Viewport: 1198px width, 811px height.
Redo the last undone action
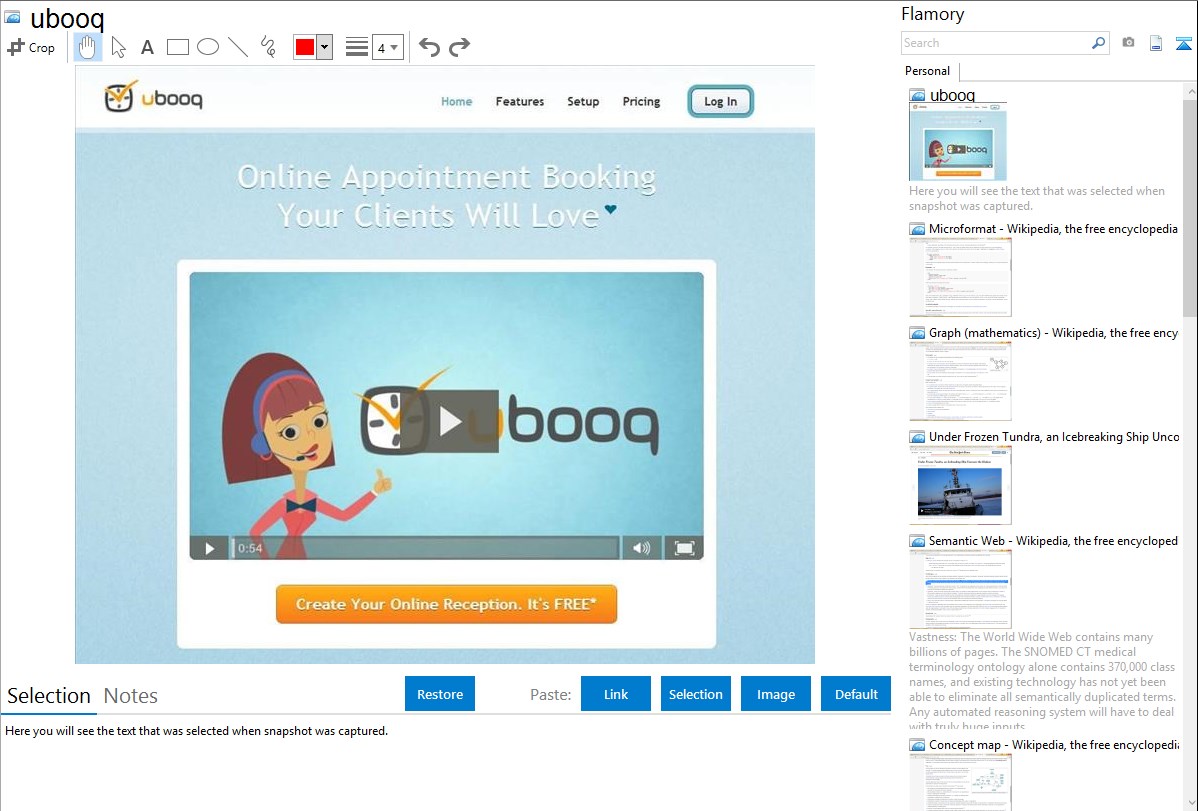click(459, 47)
